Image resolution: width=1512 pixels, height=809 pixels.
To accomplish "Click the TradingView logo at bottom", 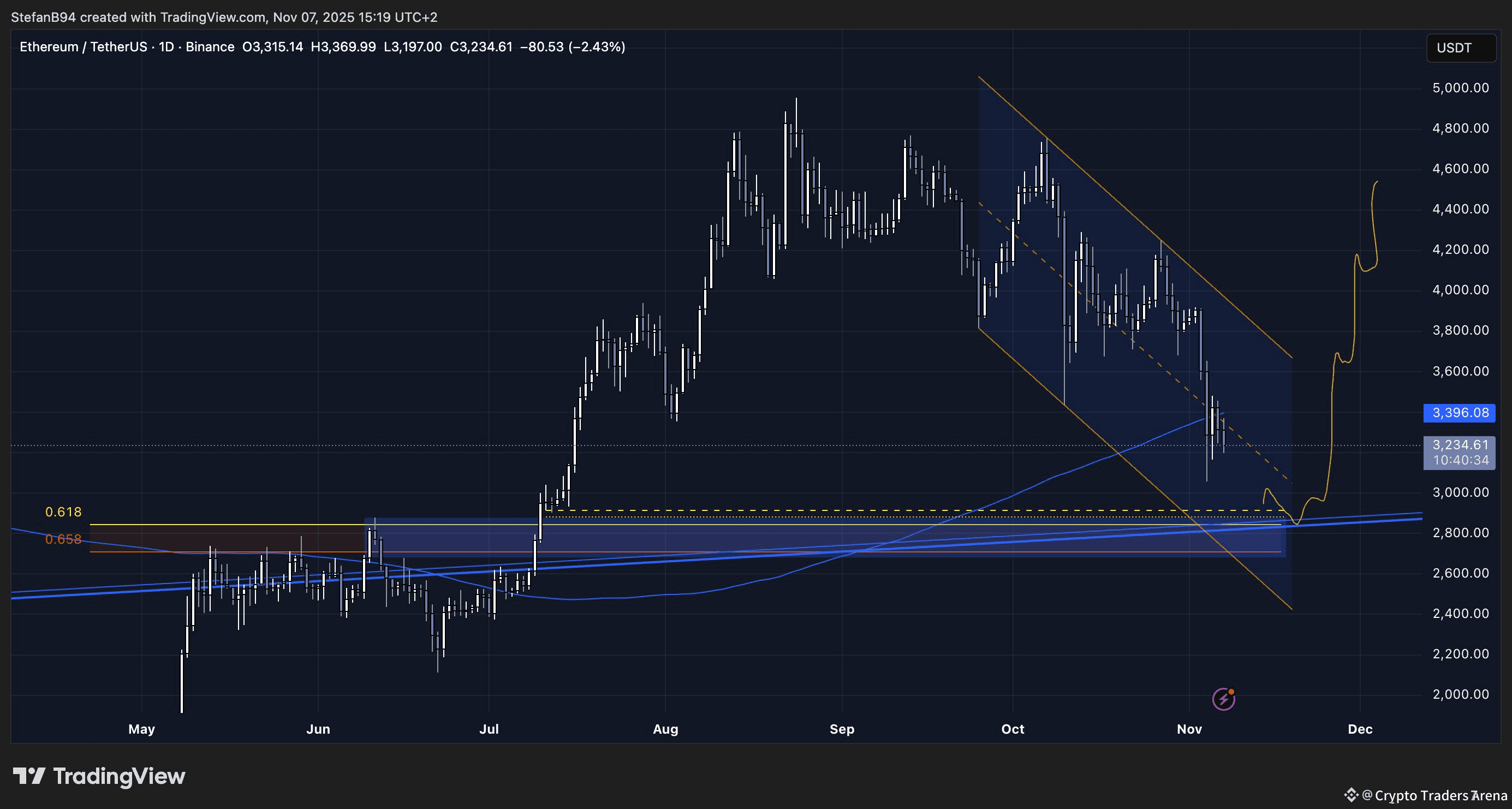I will [x=99, y=776].
